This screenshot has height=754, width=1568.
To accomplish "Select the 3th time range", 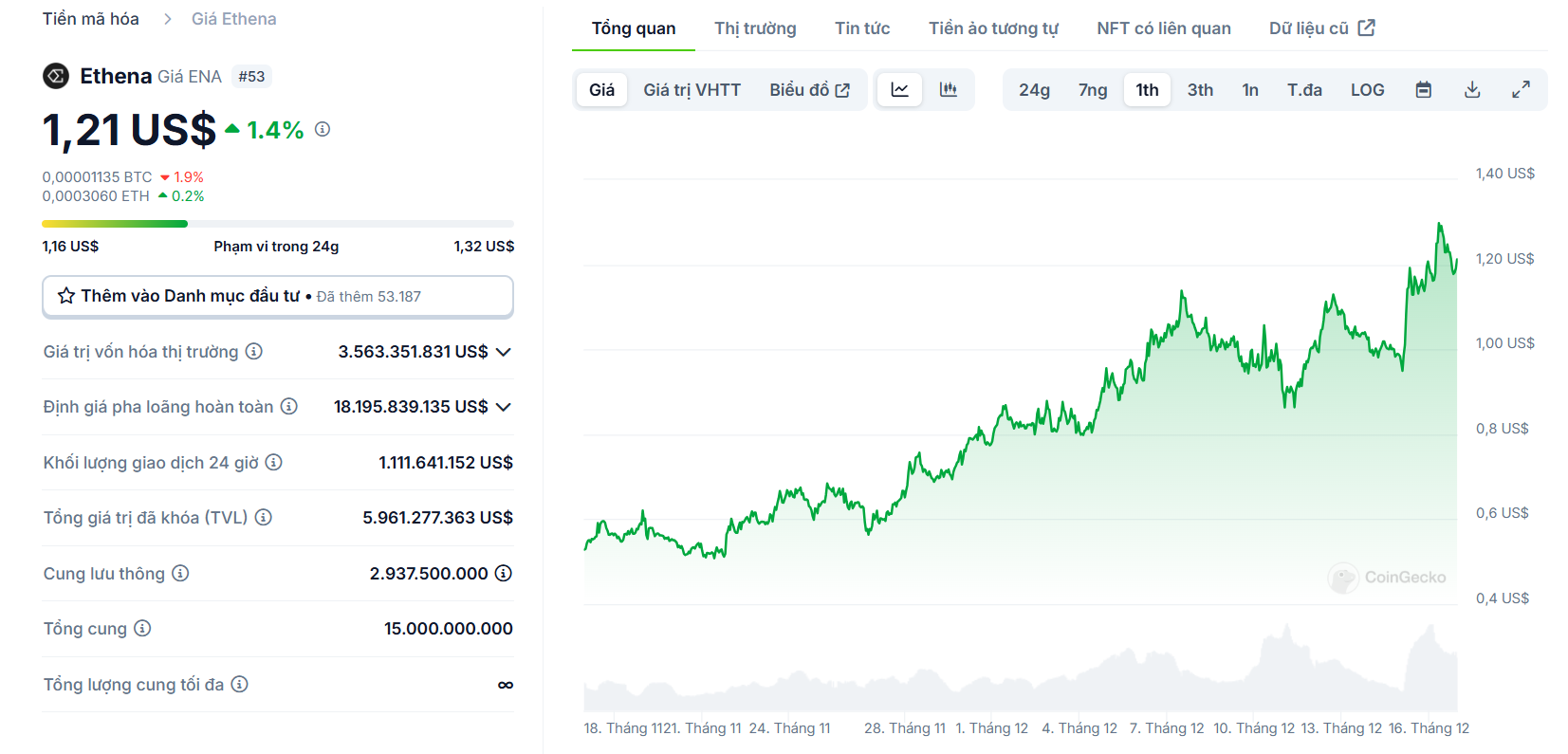I will pyautogui.click(x=1201, y=90).
